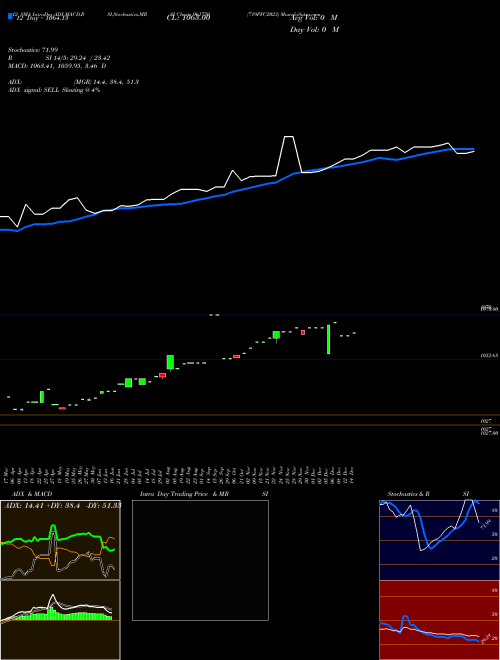Viewport: 500px width, 660px height.
Task: Click the 'ADX: (MGR) 14.4, 38.4, 51.3' line
Action: [x=74, y=82]
